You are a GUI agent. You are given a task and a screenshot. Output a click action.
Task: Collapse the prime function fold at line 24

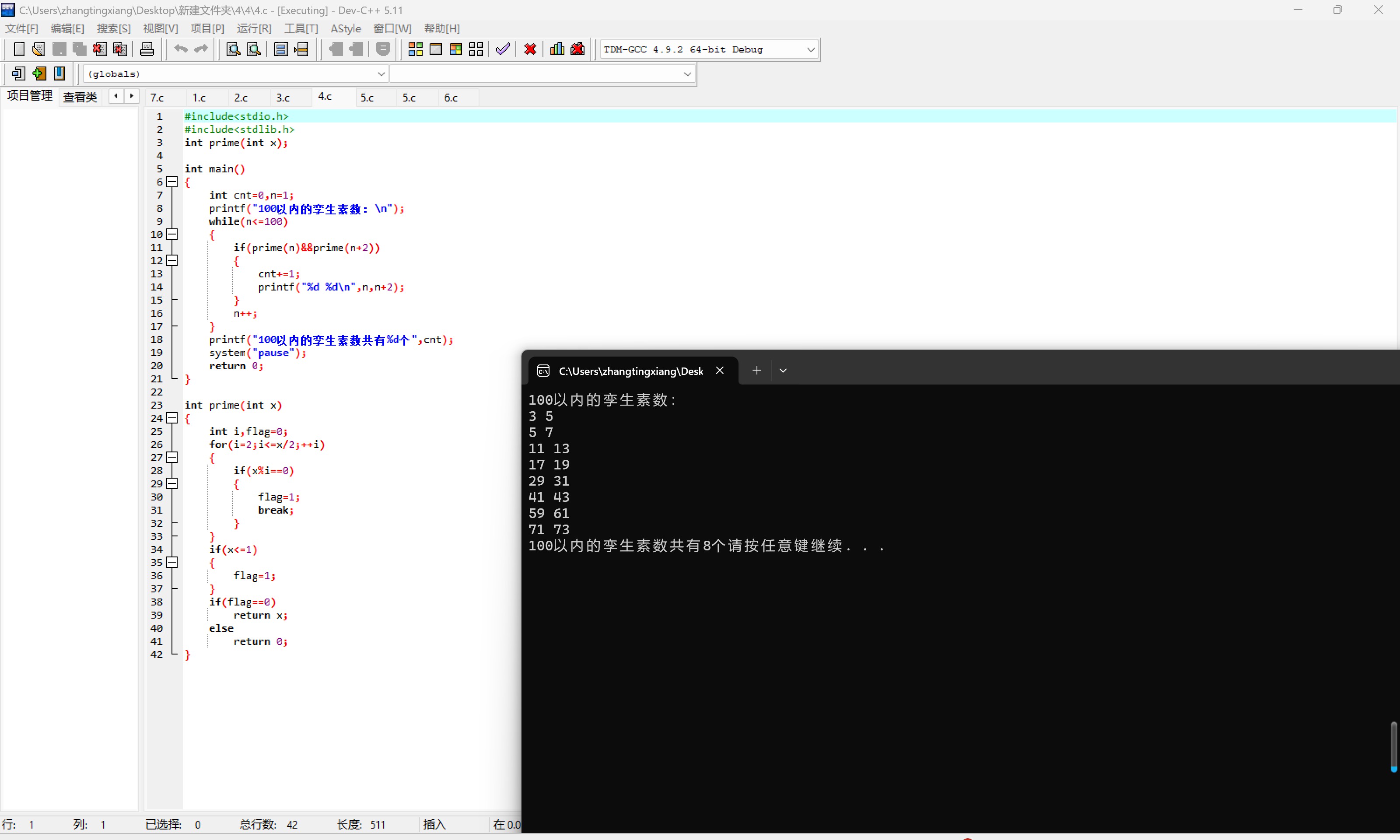point(172,418)
